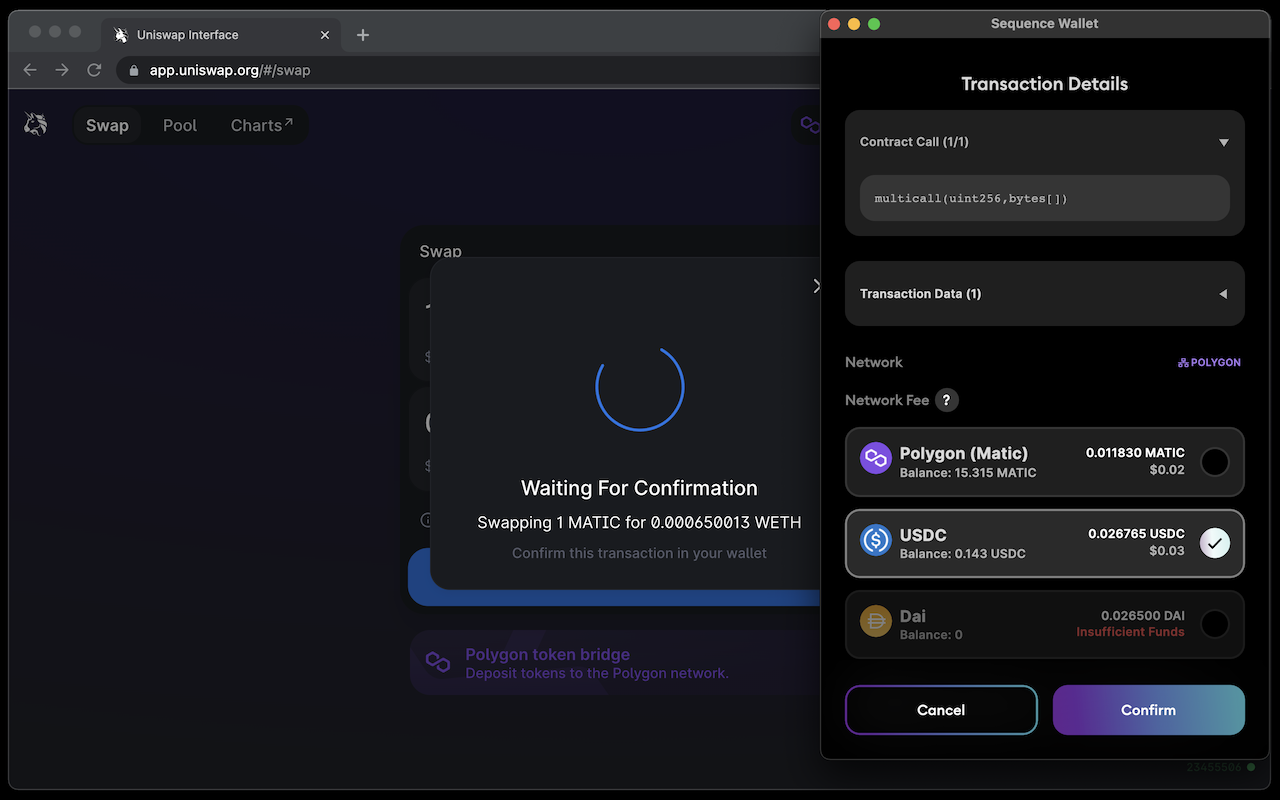This screenshot has width=1280, height=800.
Task: Select the Dai fee radio button
Action: (1214, 624)
